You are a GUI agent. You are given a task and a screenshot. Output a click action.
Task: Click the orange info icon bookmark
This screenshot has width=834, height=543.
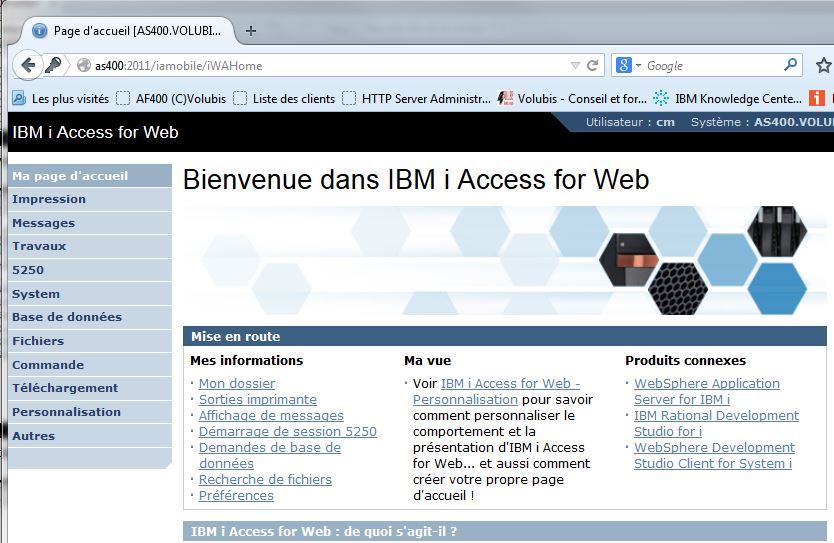817,98
